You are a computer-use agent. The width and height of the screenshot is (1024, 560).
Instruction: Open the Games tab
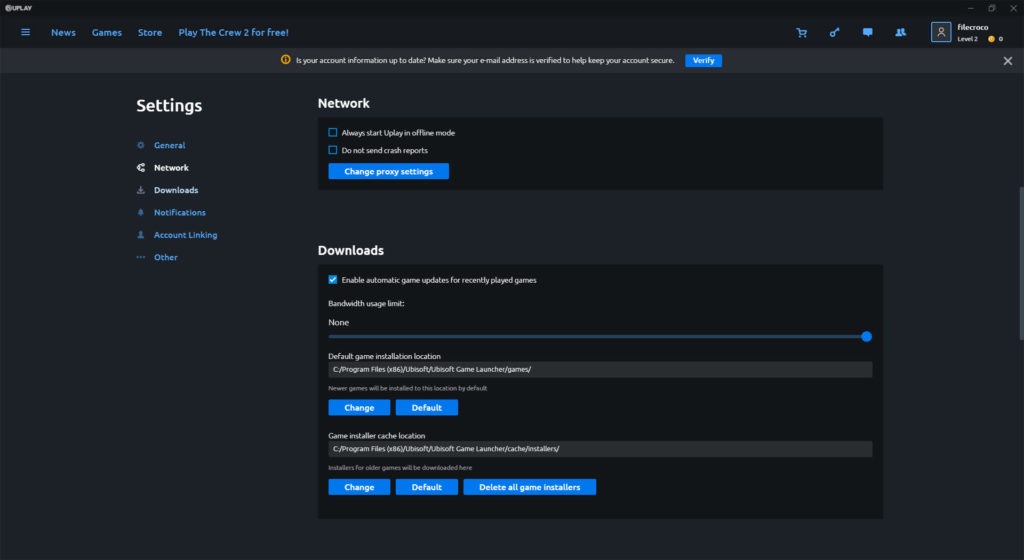[106, 33]
